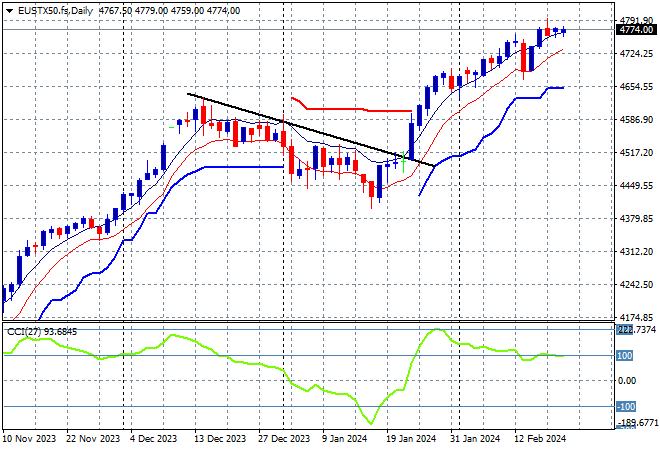Select the OHLC values 4767.50 4779.00 4759.00 4774.00
Image resolution: width=660 pixels, height=450 pixels.
click(x=169, y=11)
